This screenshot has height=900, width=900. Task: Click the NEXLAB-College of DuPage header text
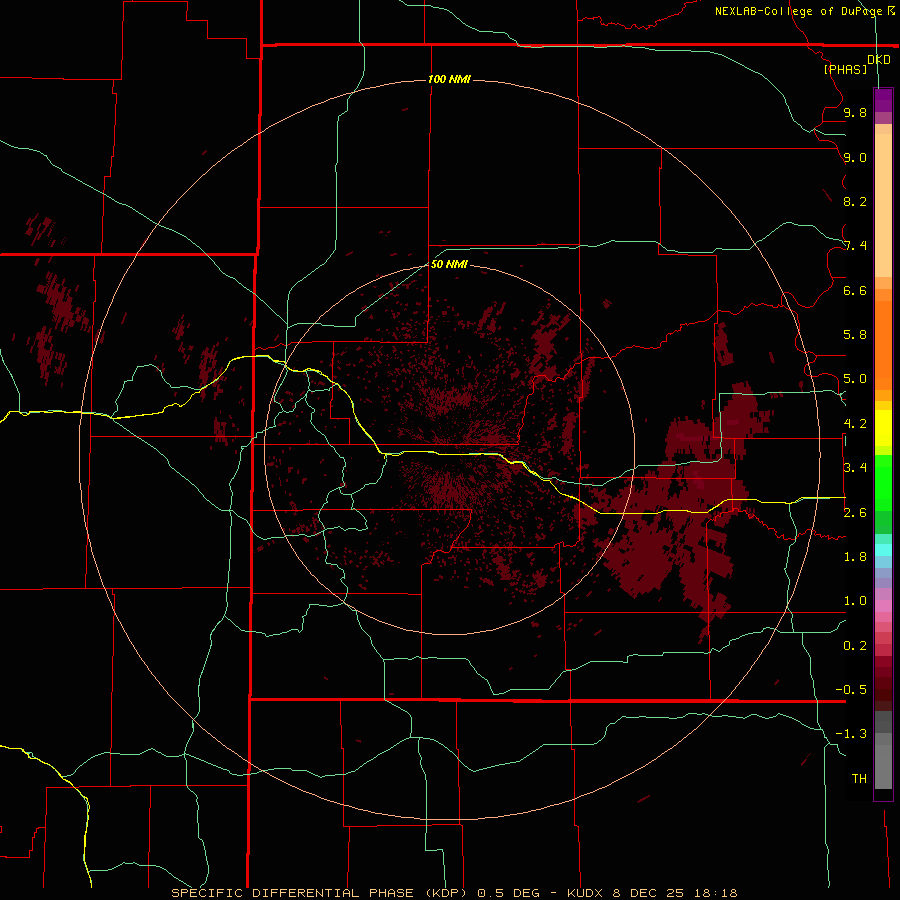pos(799,11)
